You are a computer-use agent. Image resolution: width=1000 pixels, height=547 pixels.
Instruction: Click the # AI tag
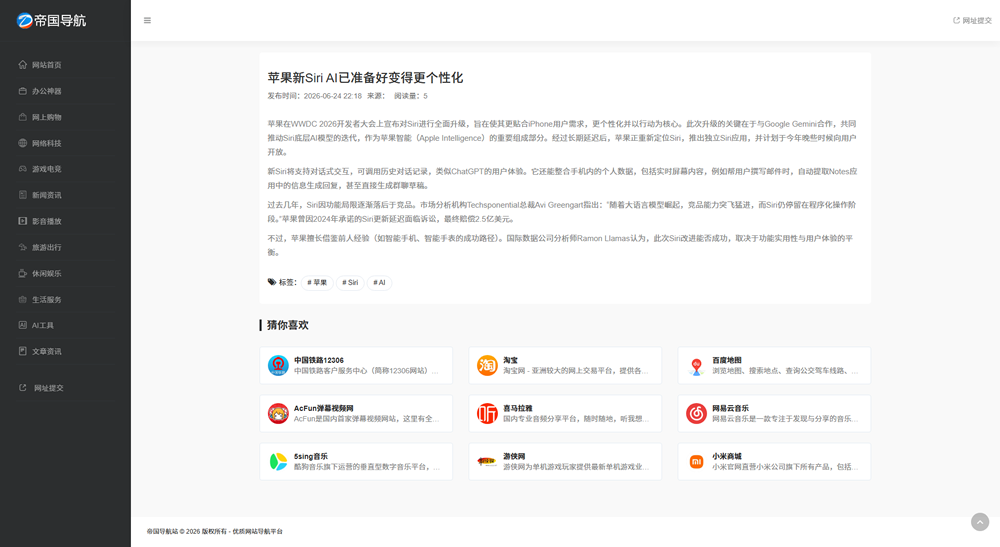[x=379, y=282]
